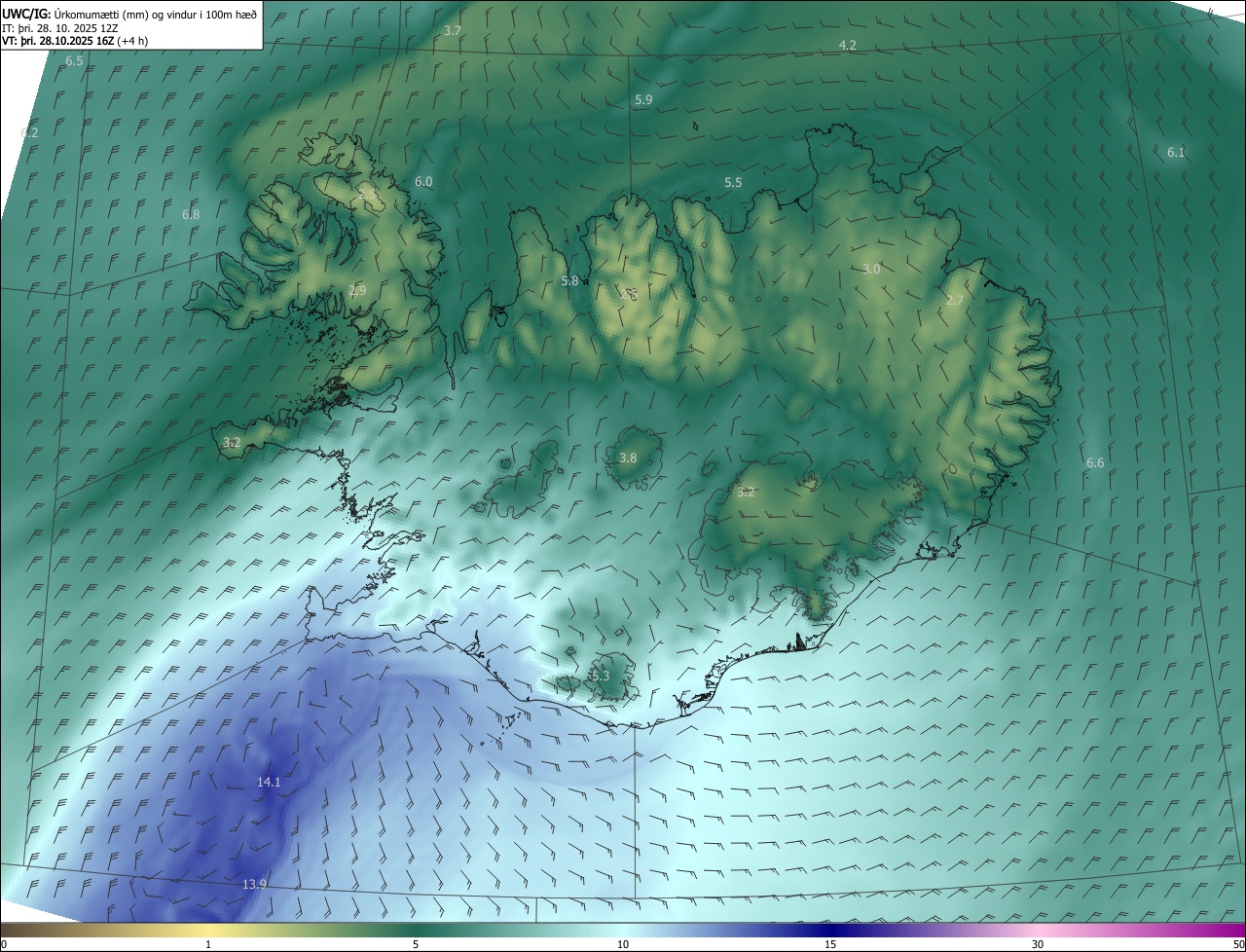Click the 6.0 value label
This screenshot has width=1246, height=952.
pyautogui.click(x=423, y=181)
